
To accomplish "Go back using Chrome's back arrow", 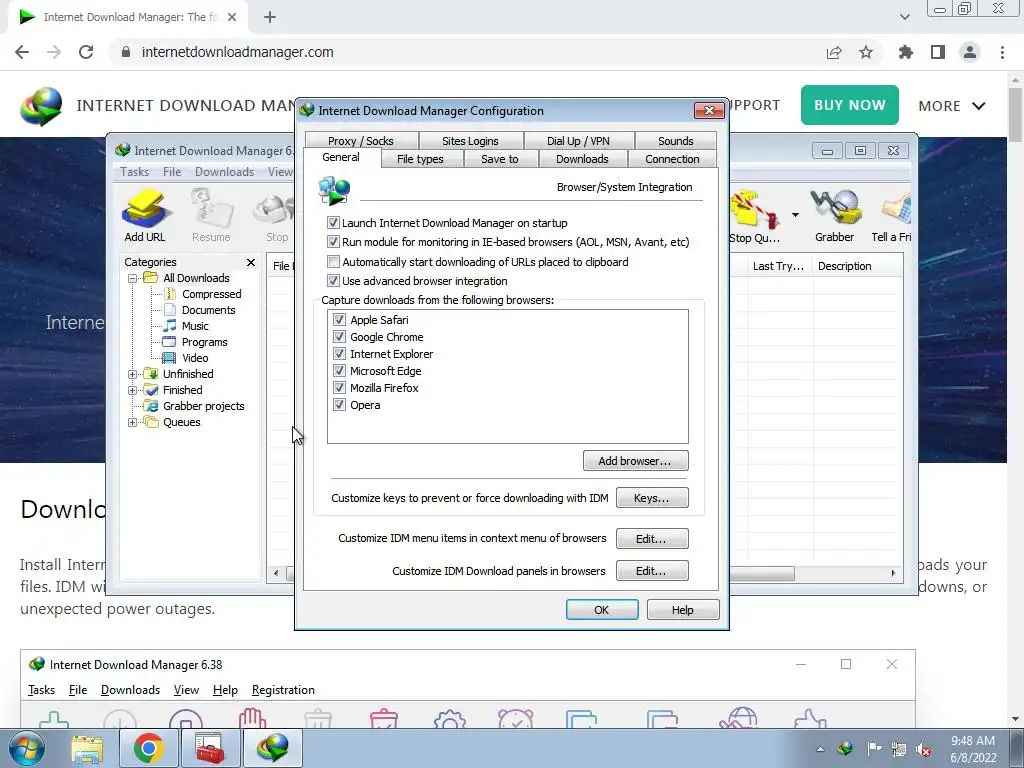I will [22, 52].
